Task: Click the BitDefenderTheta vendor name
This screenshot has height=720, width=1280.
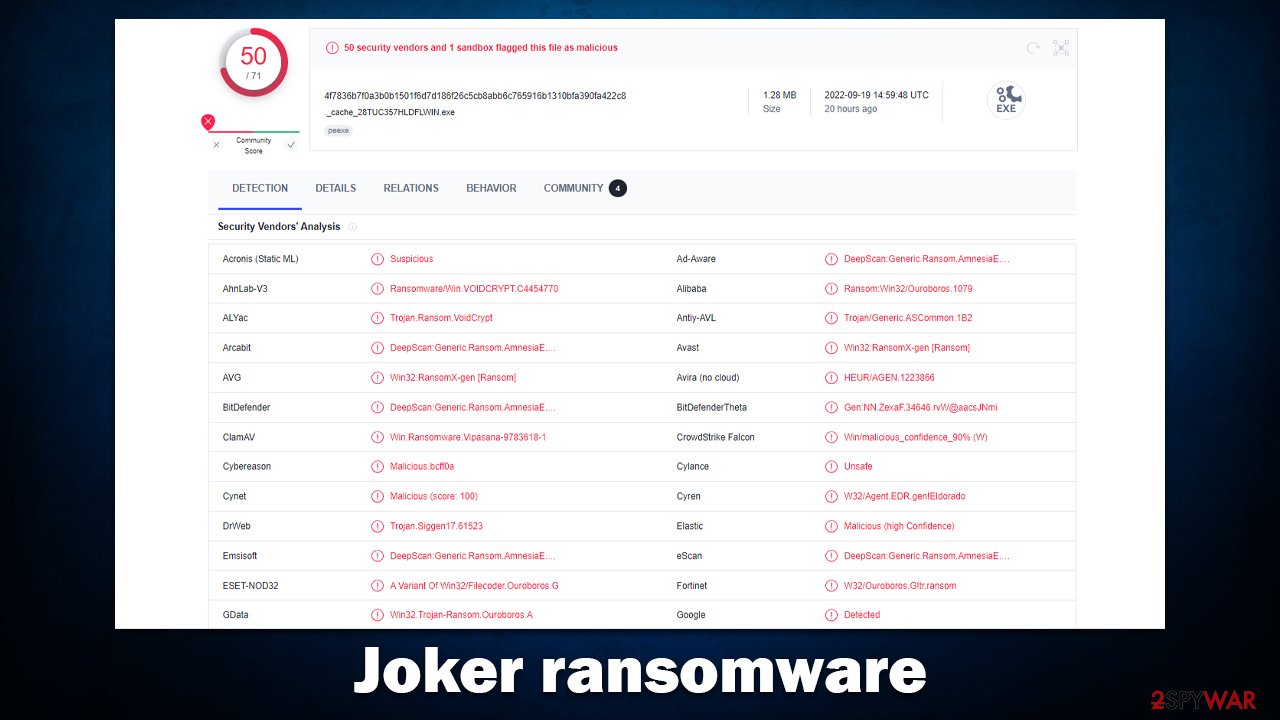Action: (x=711, y=407)
